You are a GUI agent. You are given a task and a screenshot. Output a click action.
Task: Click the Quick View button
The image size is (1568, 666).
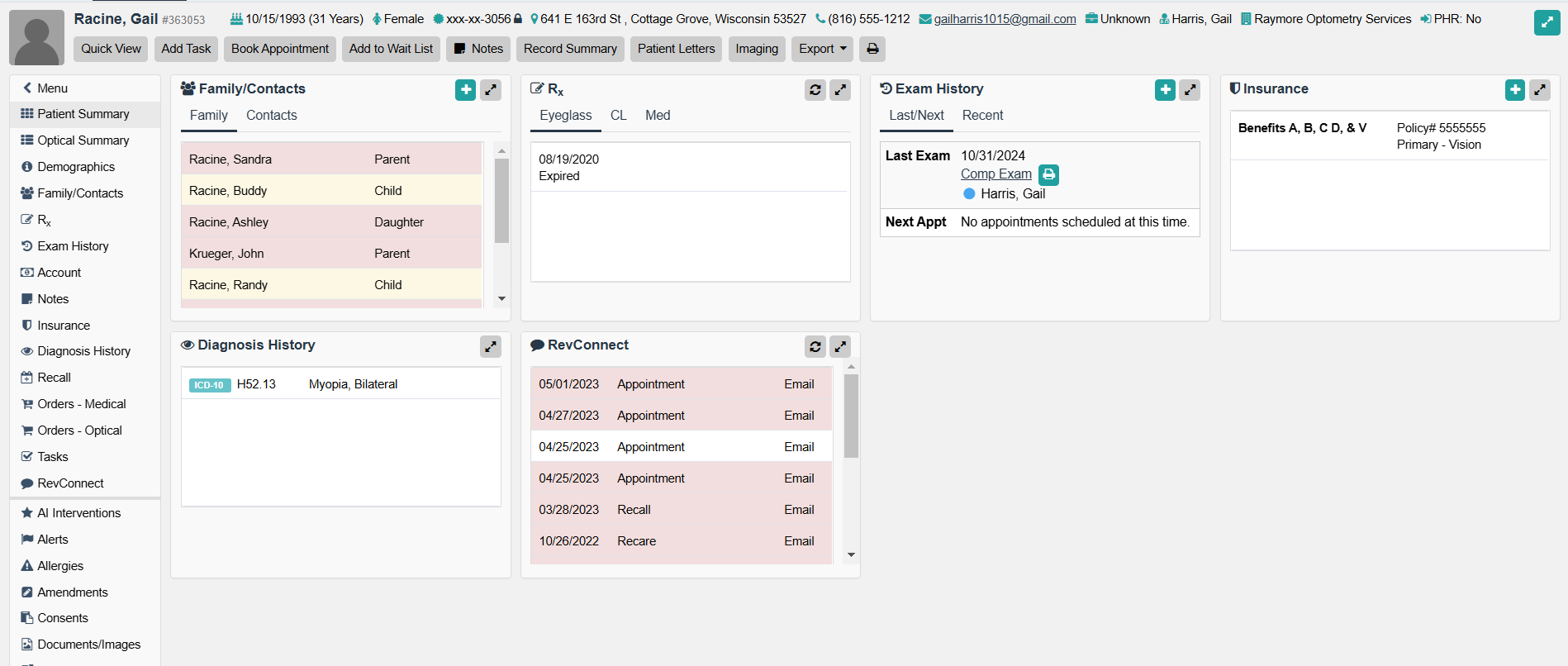(x=111, y=49)
